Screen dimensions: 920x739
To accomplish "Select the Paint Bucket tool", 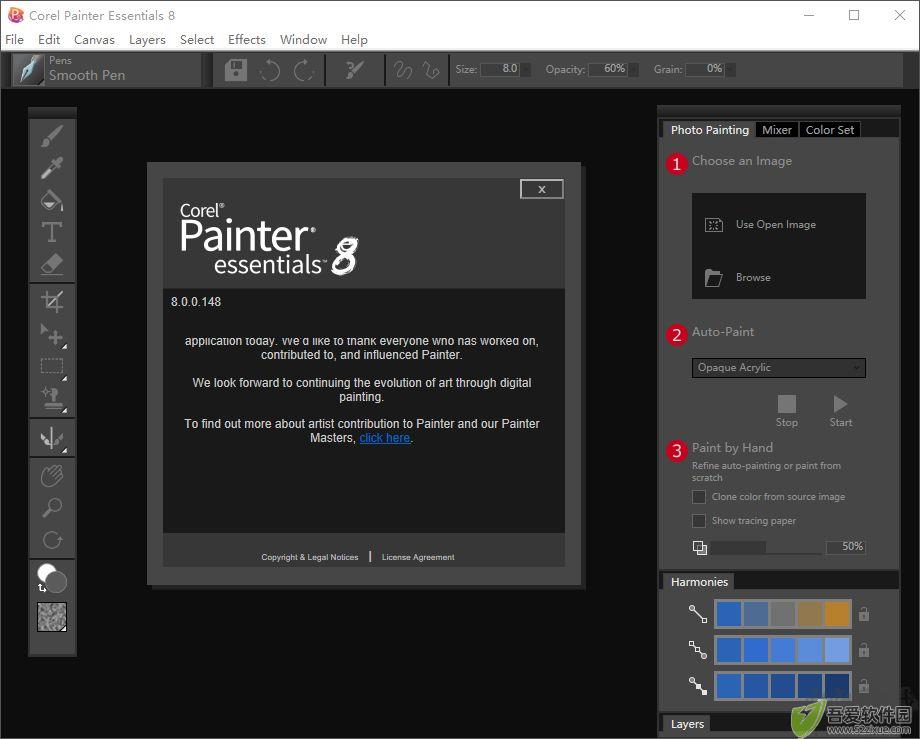I will (52, 200).
